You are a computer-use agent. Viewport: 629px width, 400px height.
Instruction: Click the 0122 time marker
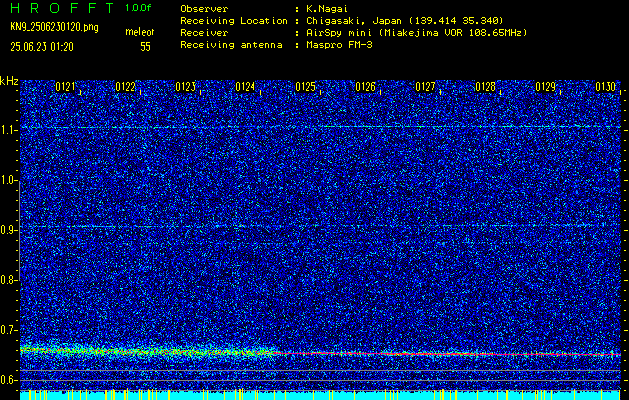click(125, 87)
